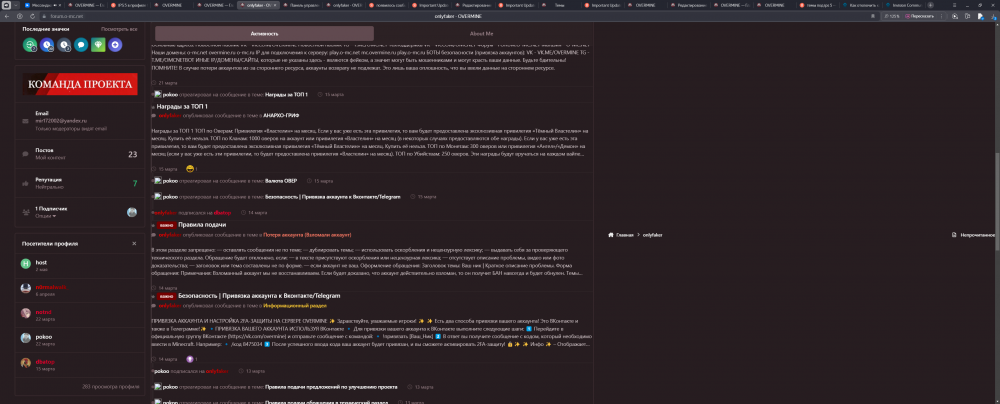Switch to 'появилось сообщение' browser tab
Image resolution: width=1000 pixels, height=404 pixels.
(386, 4)
